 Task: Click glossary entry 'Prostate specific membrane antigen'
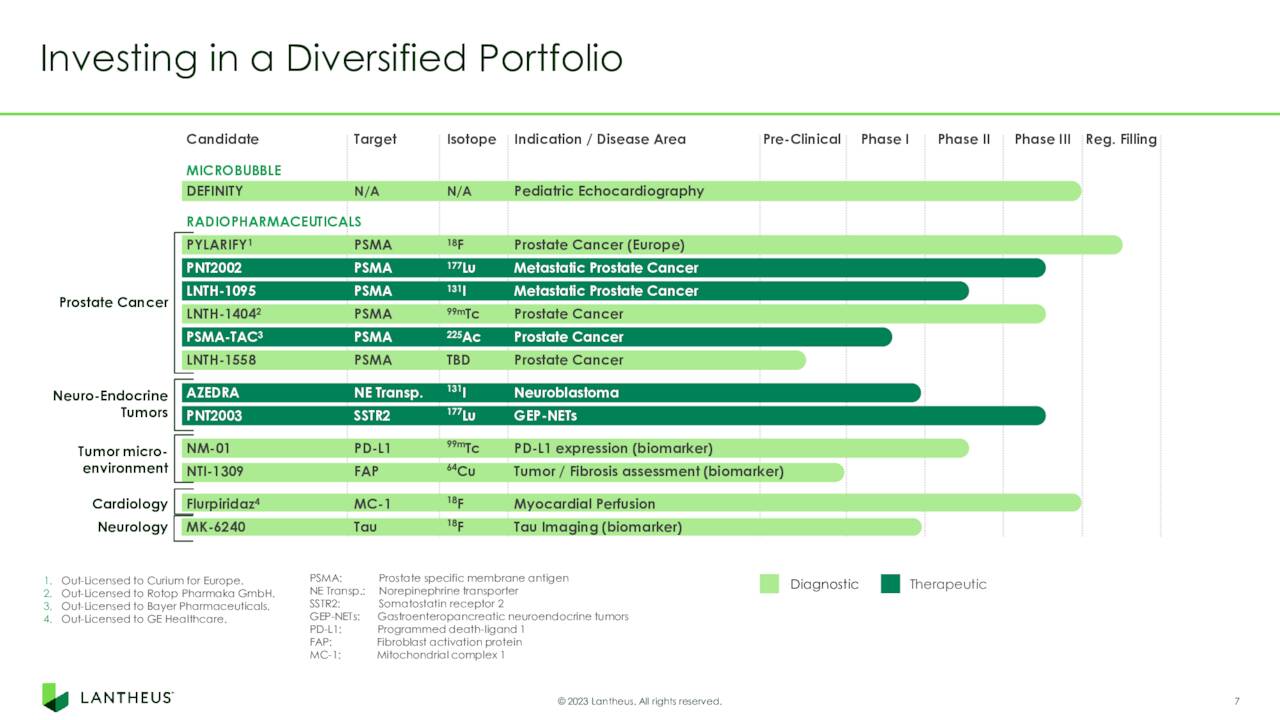coord(474,578)
